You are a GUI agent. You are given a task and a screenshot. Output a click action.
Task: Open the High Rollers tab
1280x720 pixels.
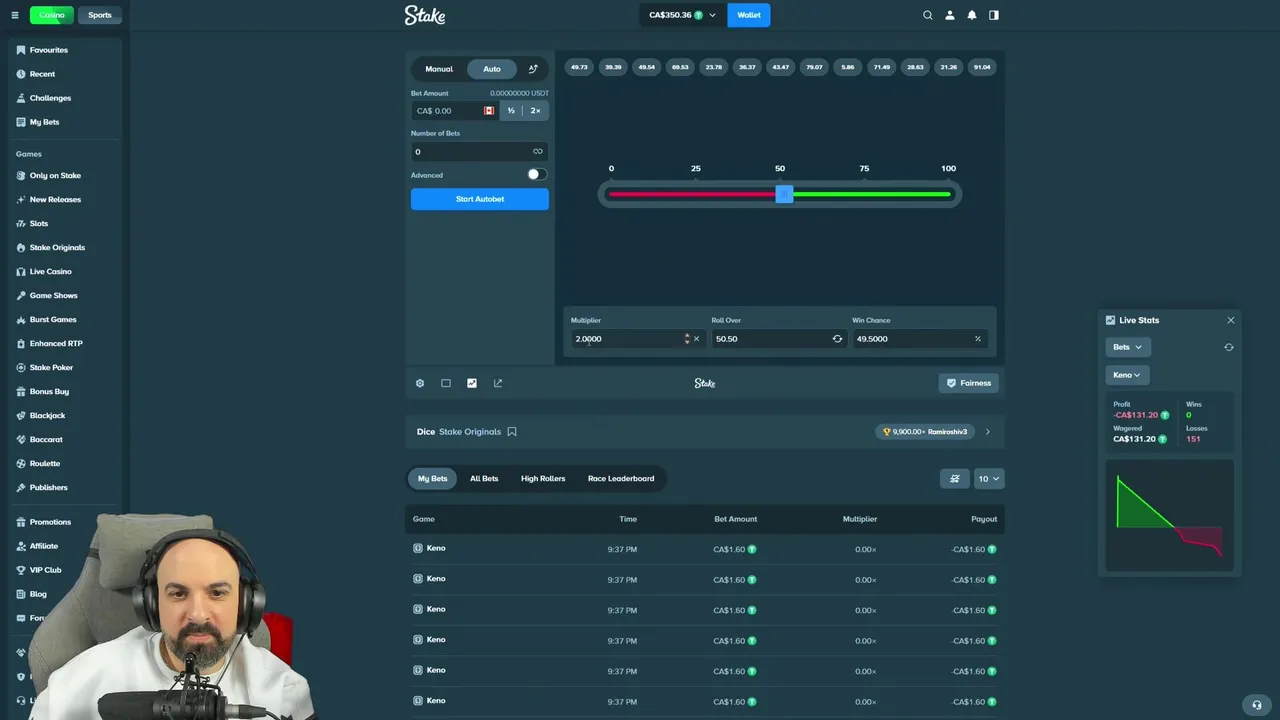click(x=543, y=479)
